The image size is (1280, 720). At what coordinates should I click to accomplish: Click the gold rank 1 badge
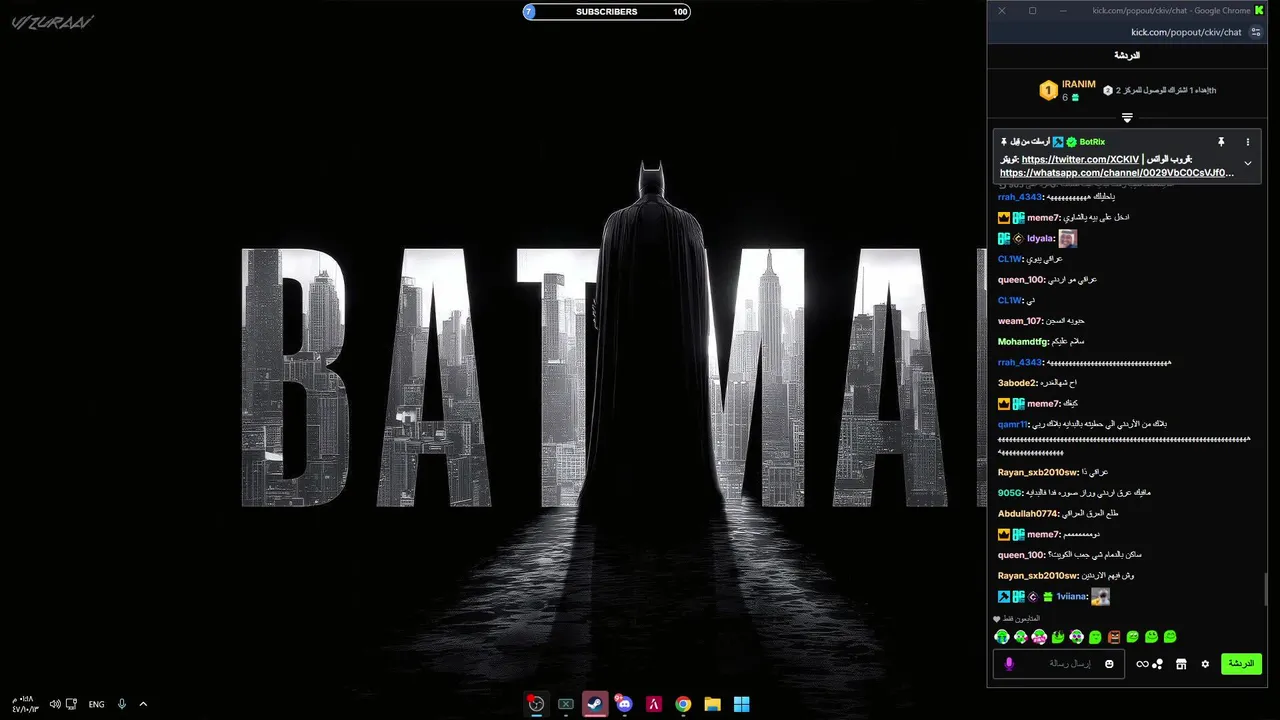1048,91
